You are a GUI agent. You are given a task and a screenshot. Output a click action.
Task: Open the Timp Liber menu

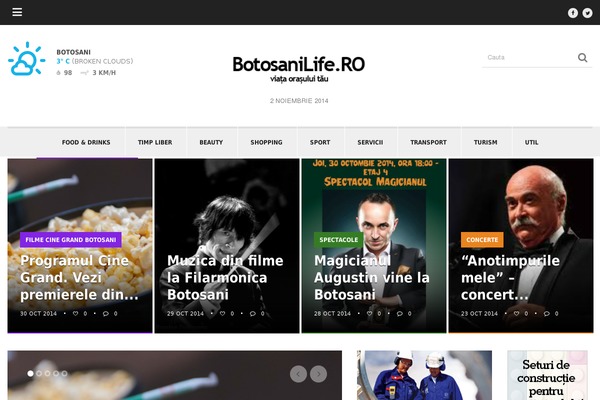tap(155, 142)
